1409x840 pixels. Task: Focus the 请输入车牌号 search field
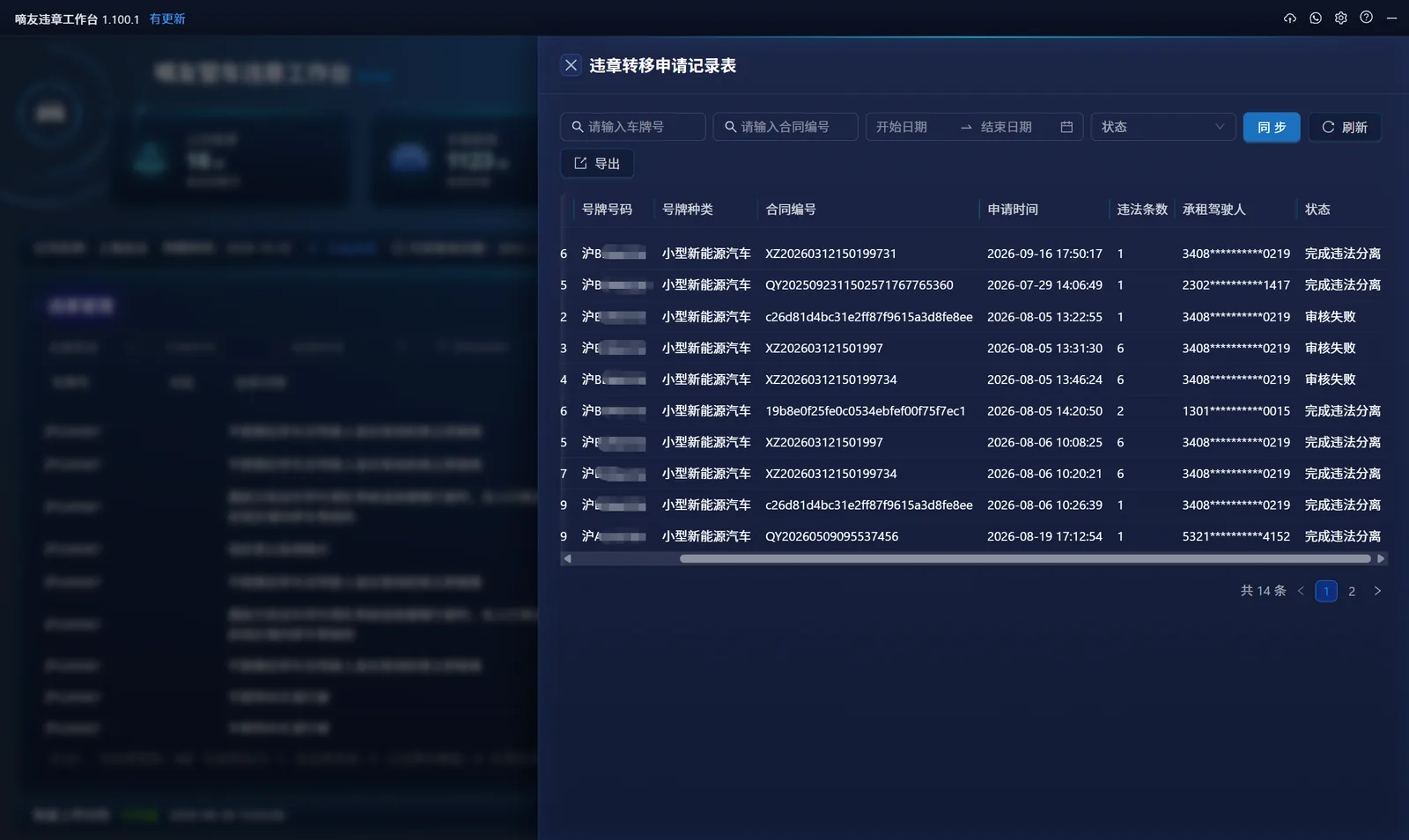click(632, 127)
